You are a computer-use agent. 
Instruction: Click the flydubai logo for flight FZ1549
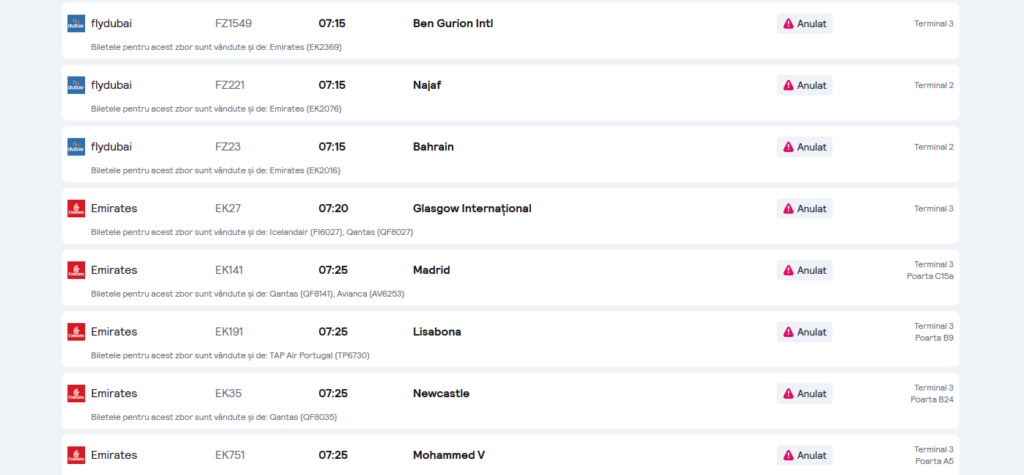76,24
